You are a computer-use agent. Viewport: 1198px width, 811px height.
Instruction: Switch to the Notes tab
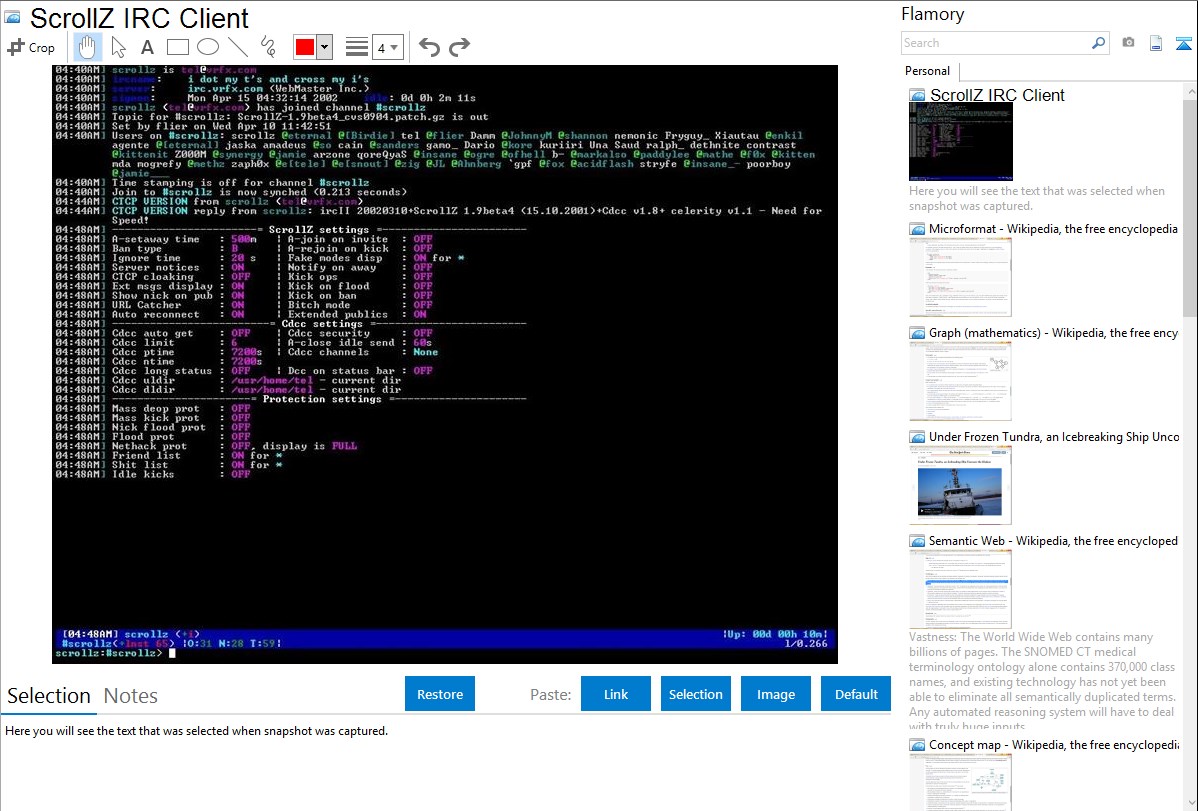131,696
